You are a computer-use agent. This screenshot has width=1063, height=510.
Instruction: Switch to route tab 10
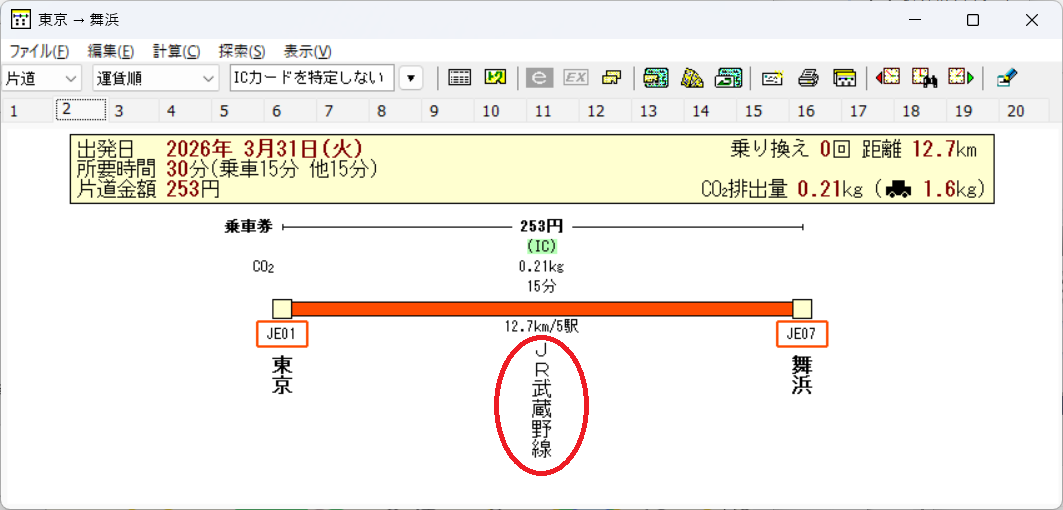(500, 111)
